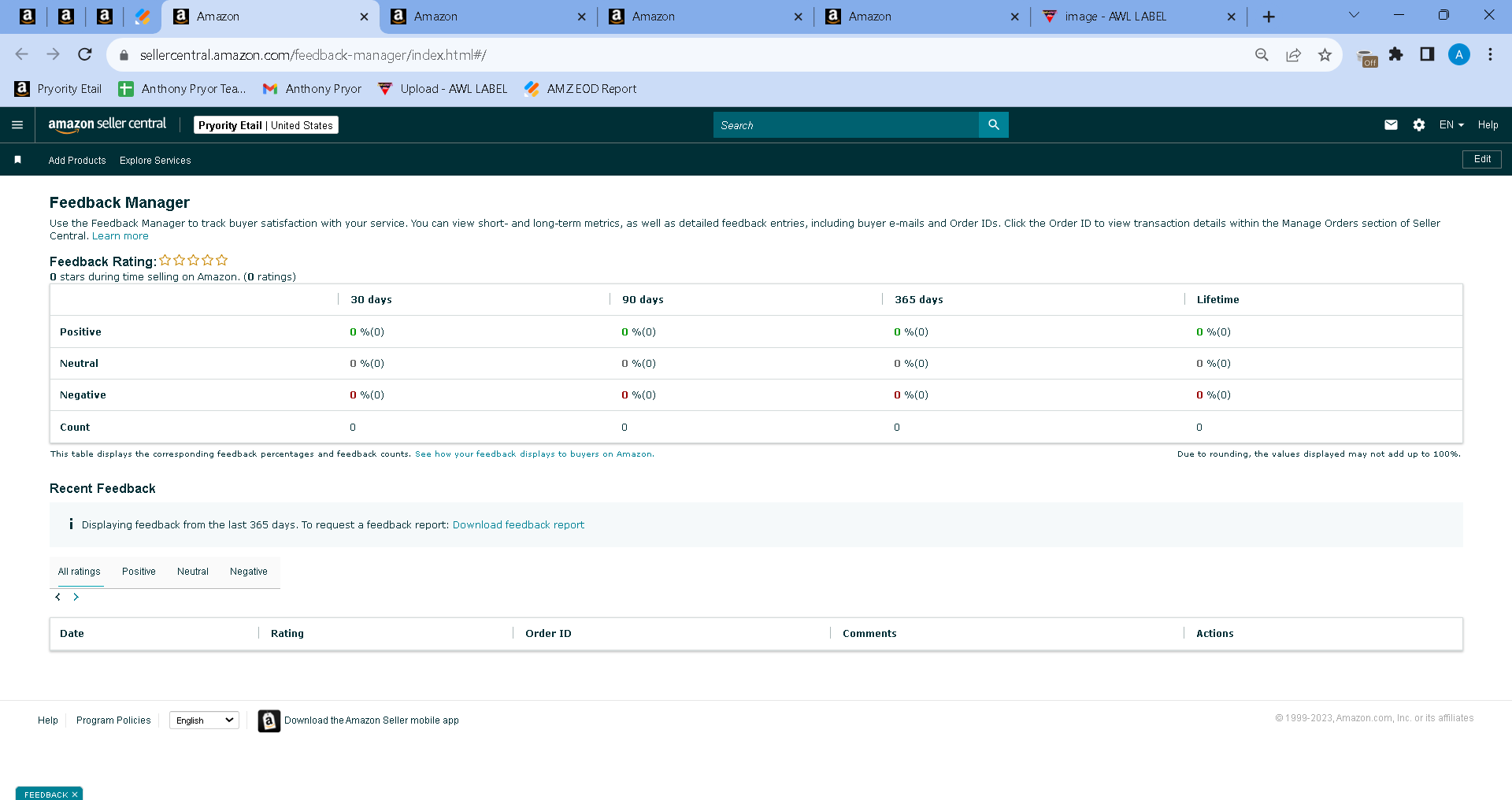Screen dimensions: 1512x800
Task: Open Program Policies footer link
Action: (x=113, y=720)
